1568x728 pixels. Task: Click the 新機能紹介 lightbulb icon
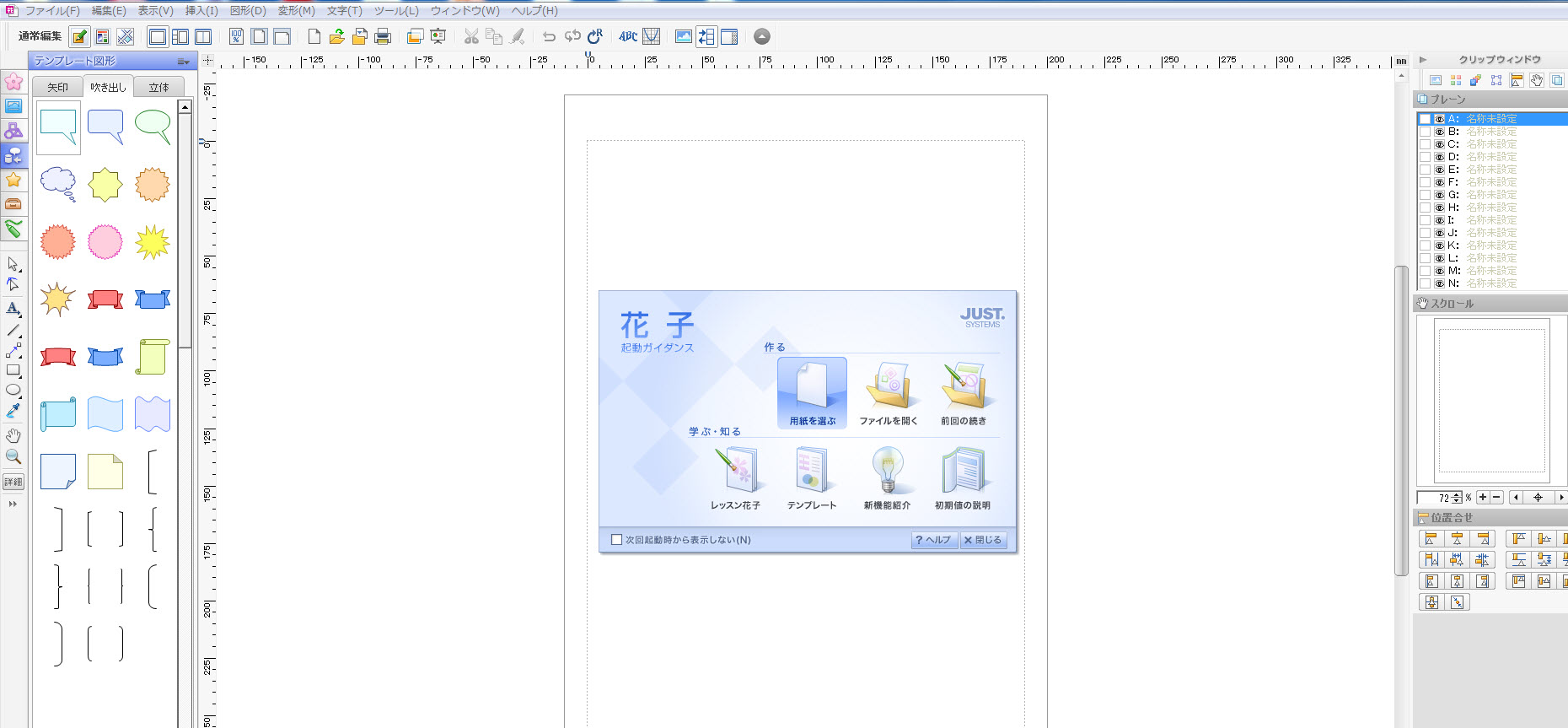pos(888,477)
